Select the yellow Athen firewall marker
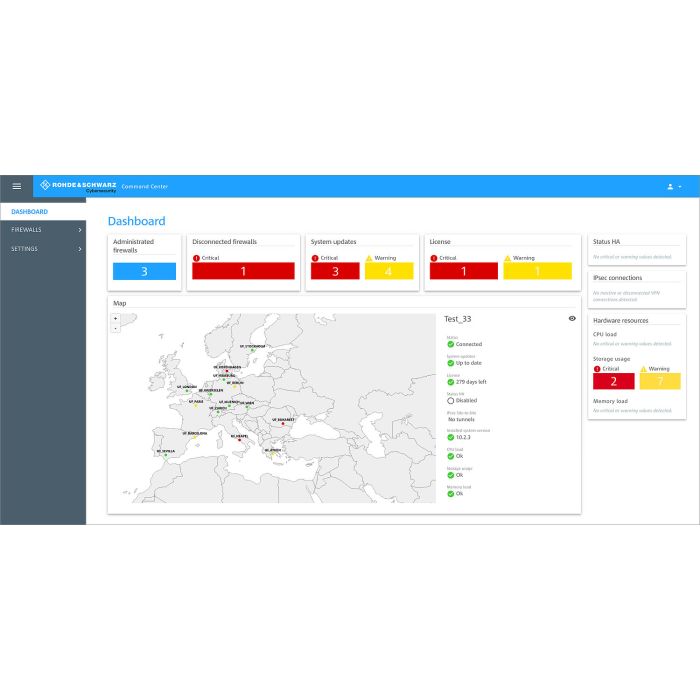The height and width of the screenshot is (700, 700). [x=273, y=454]
